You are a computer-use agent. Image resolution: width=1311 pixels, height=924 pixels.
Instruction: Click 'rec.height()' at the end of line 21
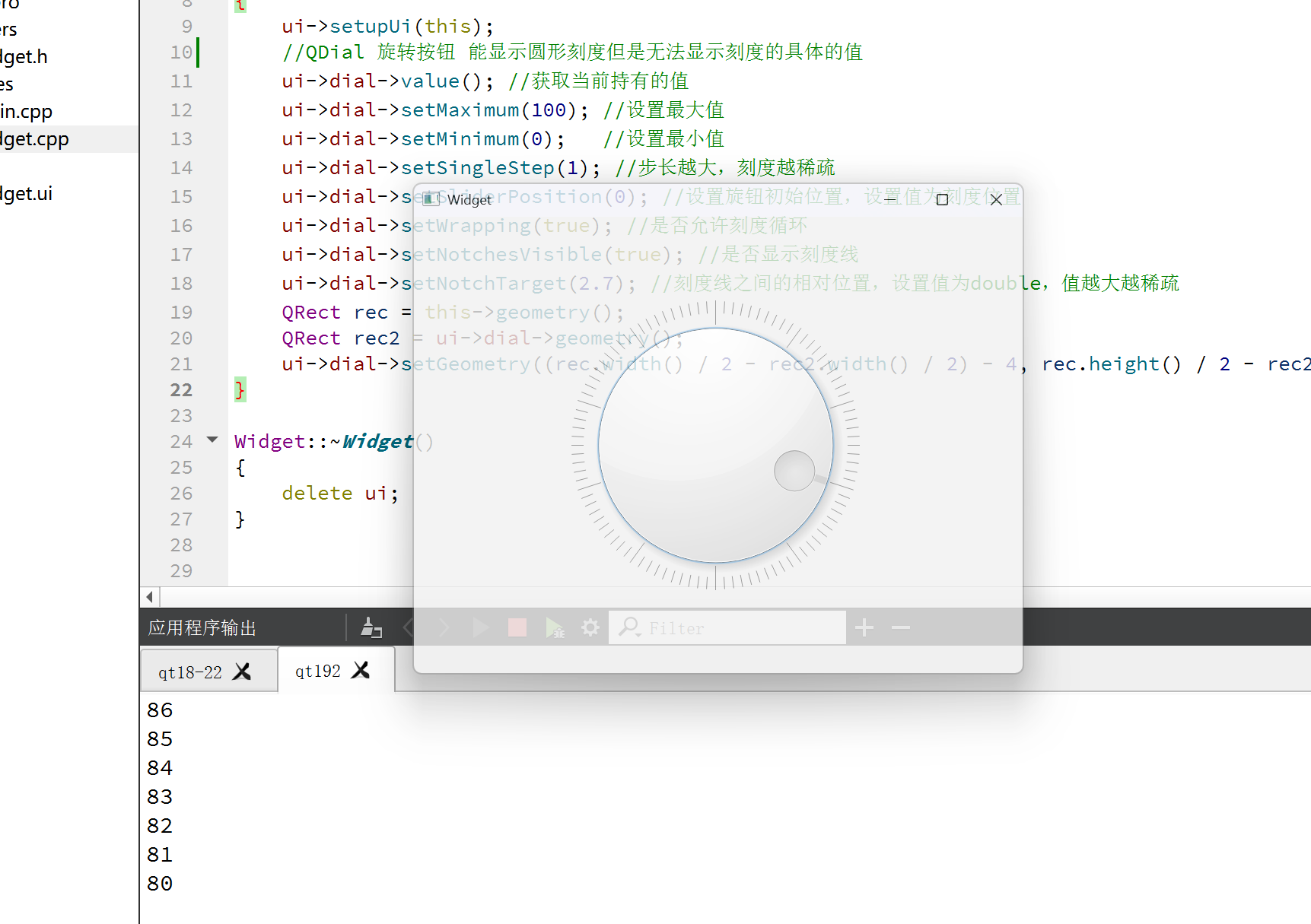coord(1111,364)
